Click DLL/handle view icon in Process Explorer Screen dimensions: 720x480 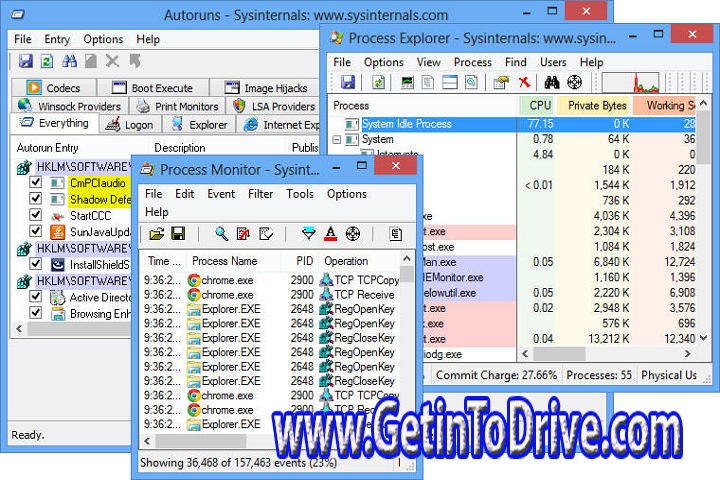pyautogui.click(x=471, y=82)
